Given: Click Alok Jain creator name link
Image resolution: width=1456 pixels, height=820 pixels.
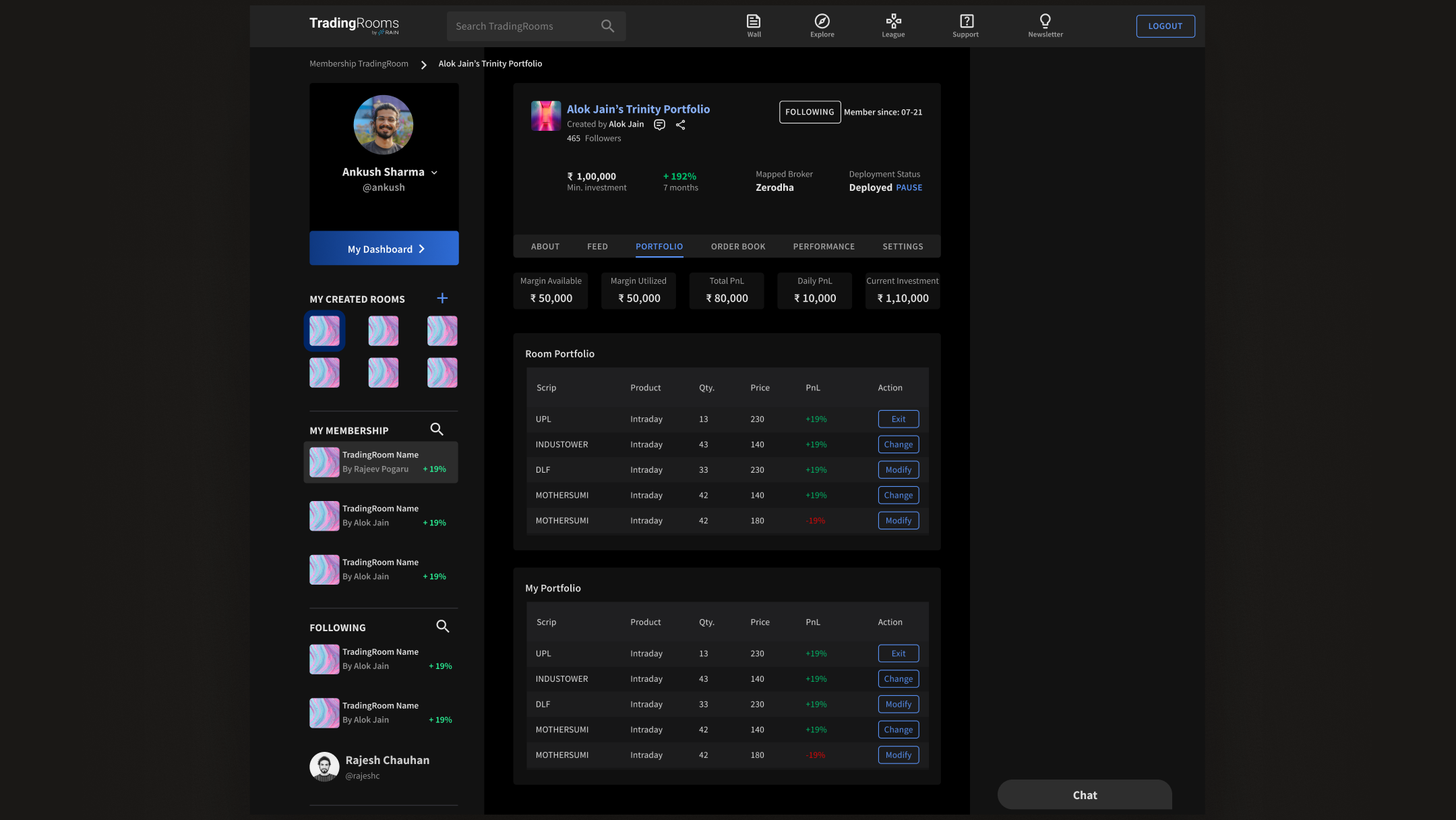Looking at the screenshot, I should pyautogui.click(x=626, y=125).
